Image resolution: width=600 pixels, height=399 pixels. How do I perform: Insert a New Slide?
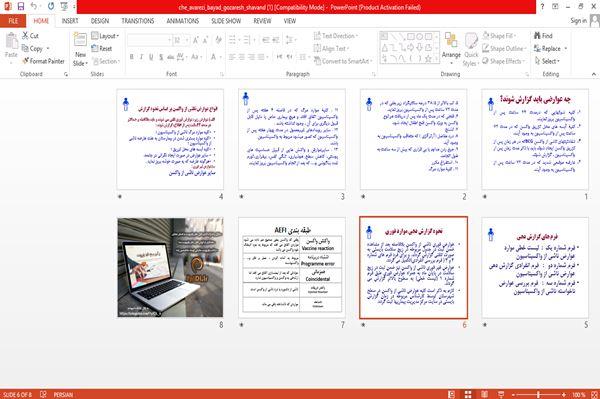coord(80,50)
